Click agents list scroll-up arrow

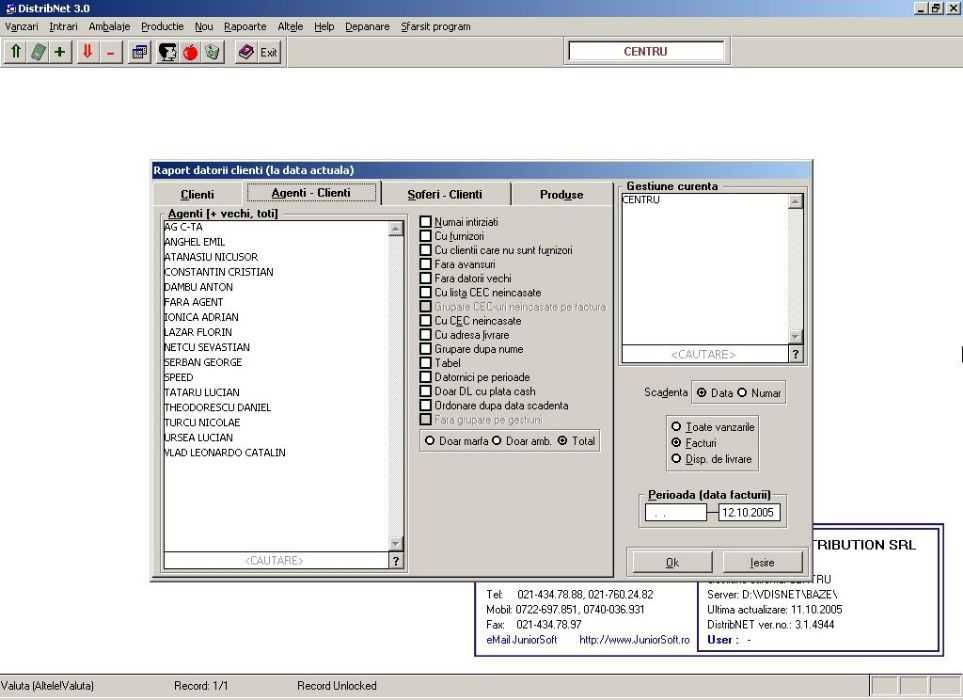pyautogui.click(x=396, y=229)
